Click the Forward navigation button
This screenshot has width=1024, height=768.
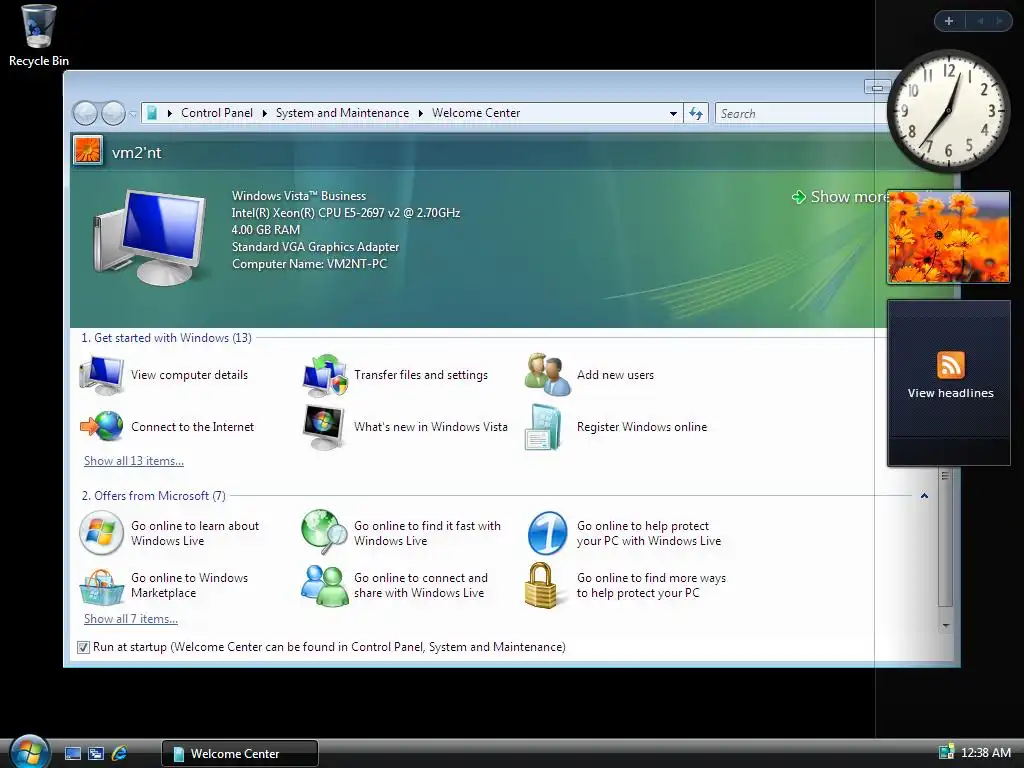pos(113,114)
